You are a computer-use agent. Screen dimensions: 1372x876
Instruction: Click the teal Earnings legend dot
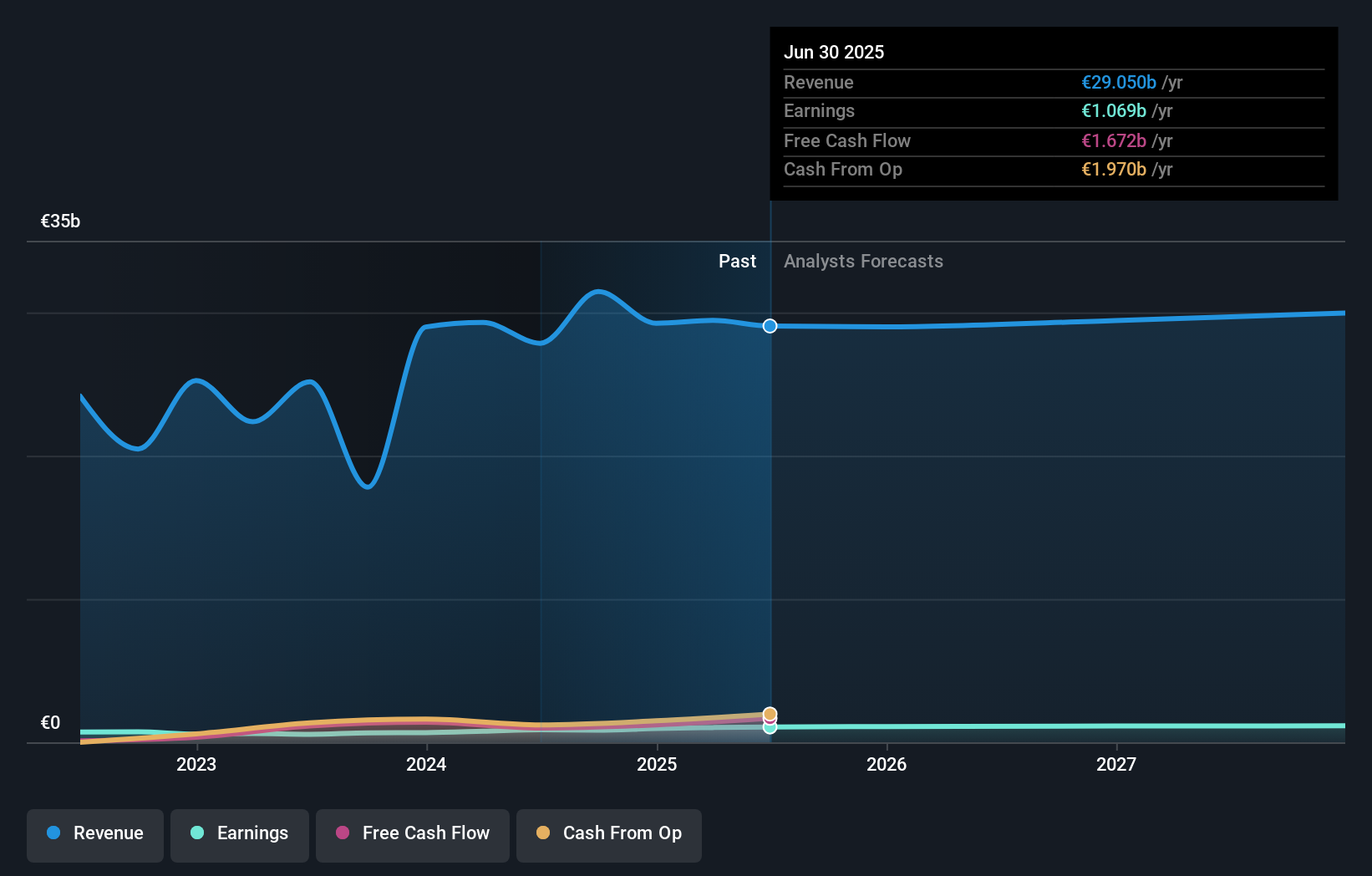[197, 833]
